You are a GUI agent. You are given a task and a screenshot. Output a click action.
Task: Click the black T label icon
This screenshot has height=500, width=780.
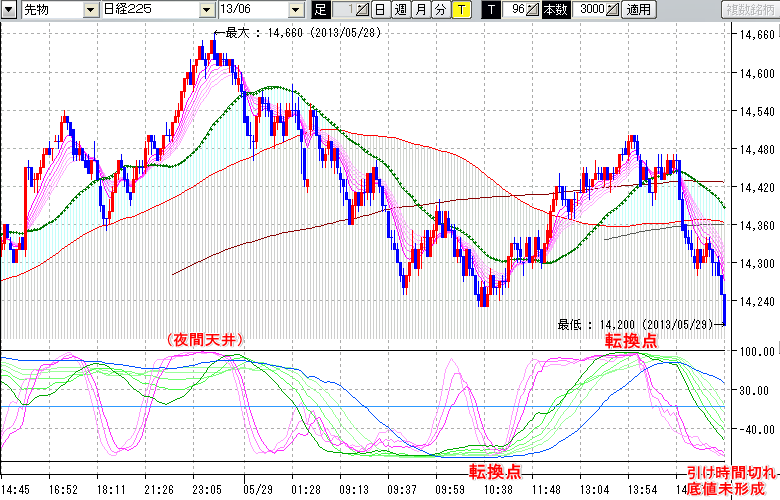point(491,10)
